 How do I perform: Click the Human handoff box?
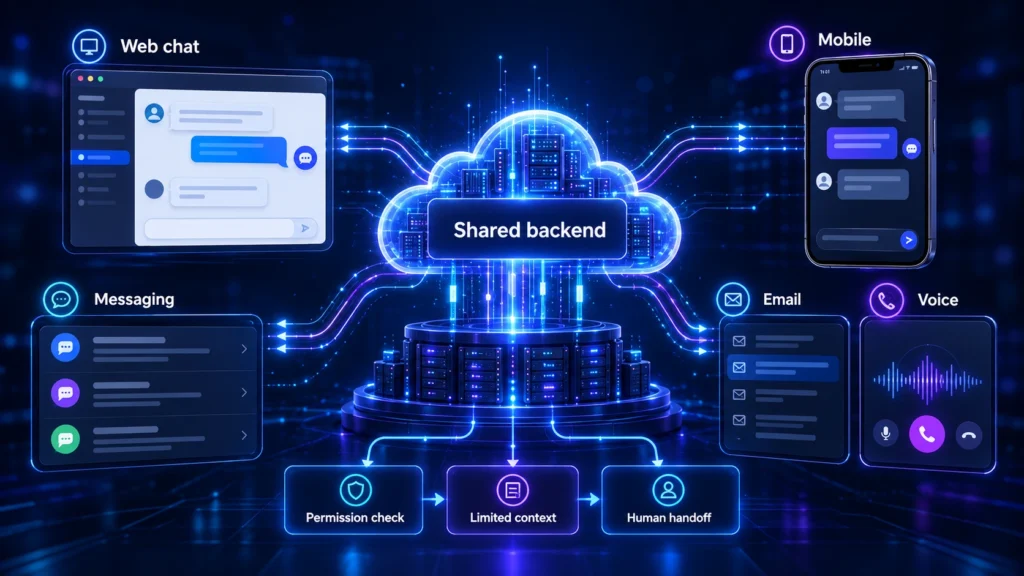[670, 500]
